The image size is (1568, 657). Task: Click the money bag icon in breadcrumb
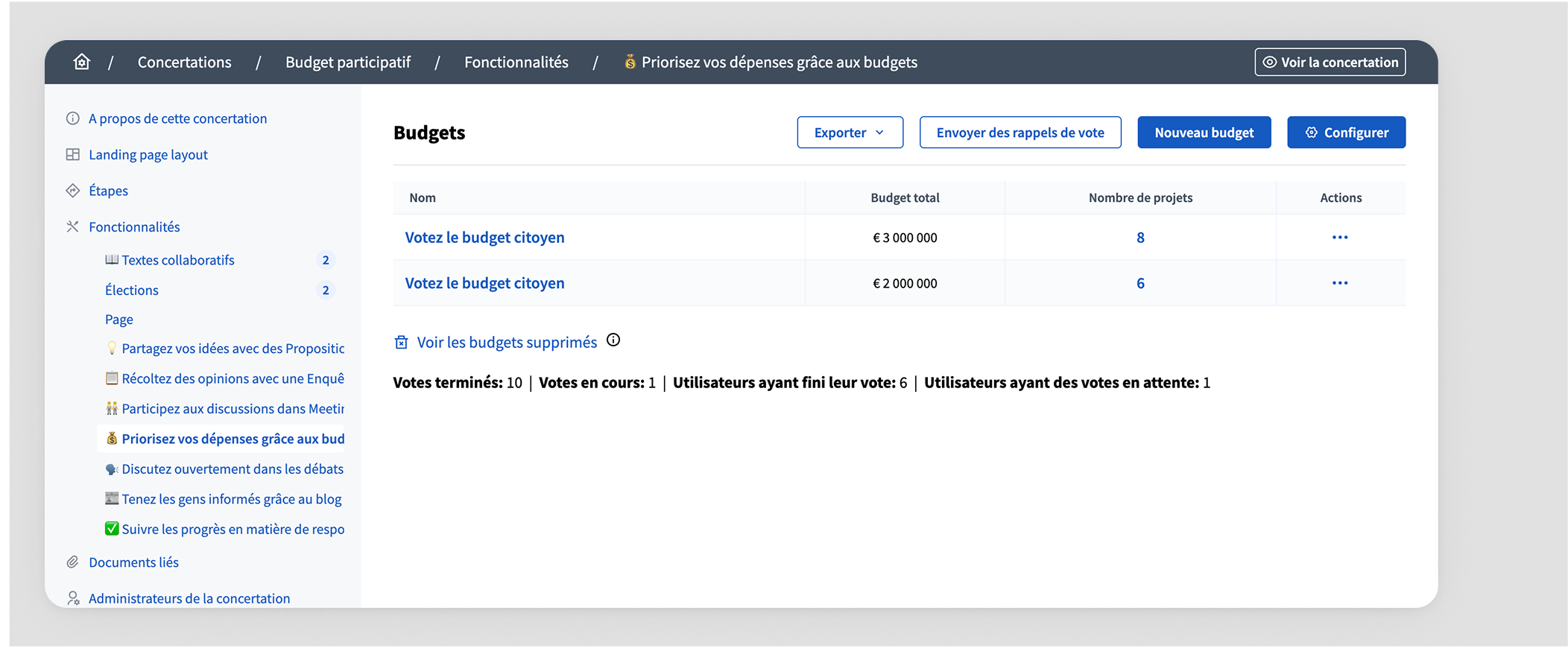coord(630,62)
